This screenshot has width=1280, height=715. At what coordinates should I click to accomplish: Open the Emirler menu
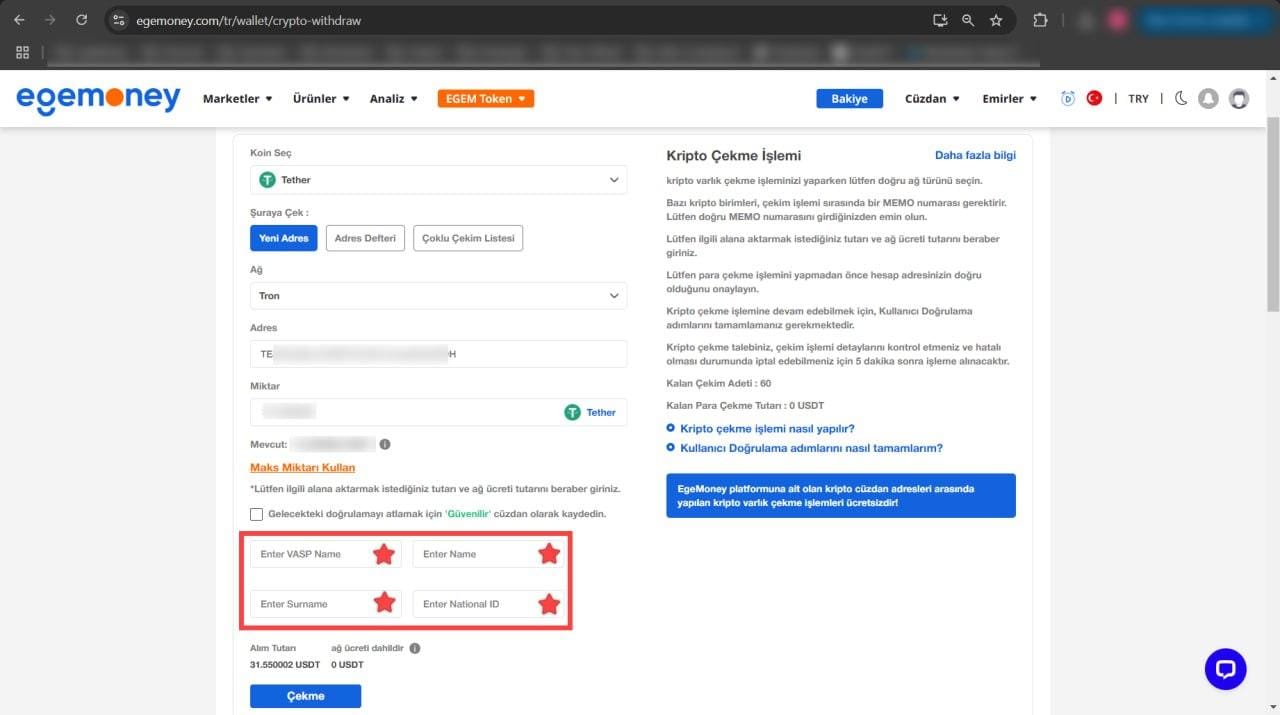1010,98
